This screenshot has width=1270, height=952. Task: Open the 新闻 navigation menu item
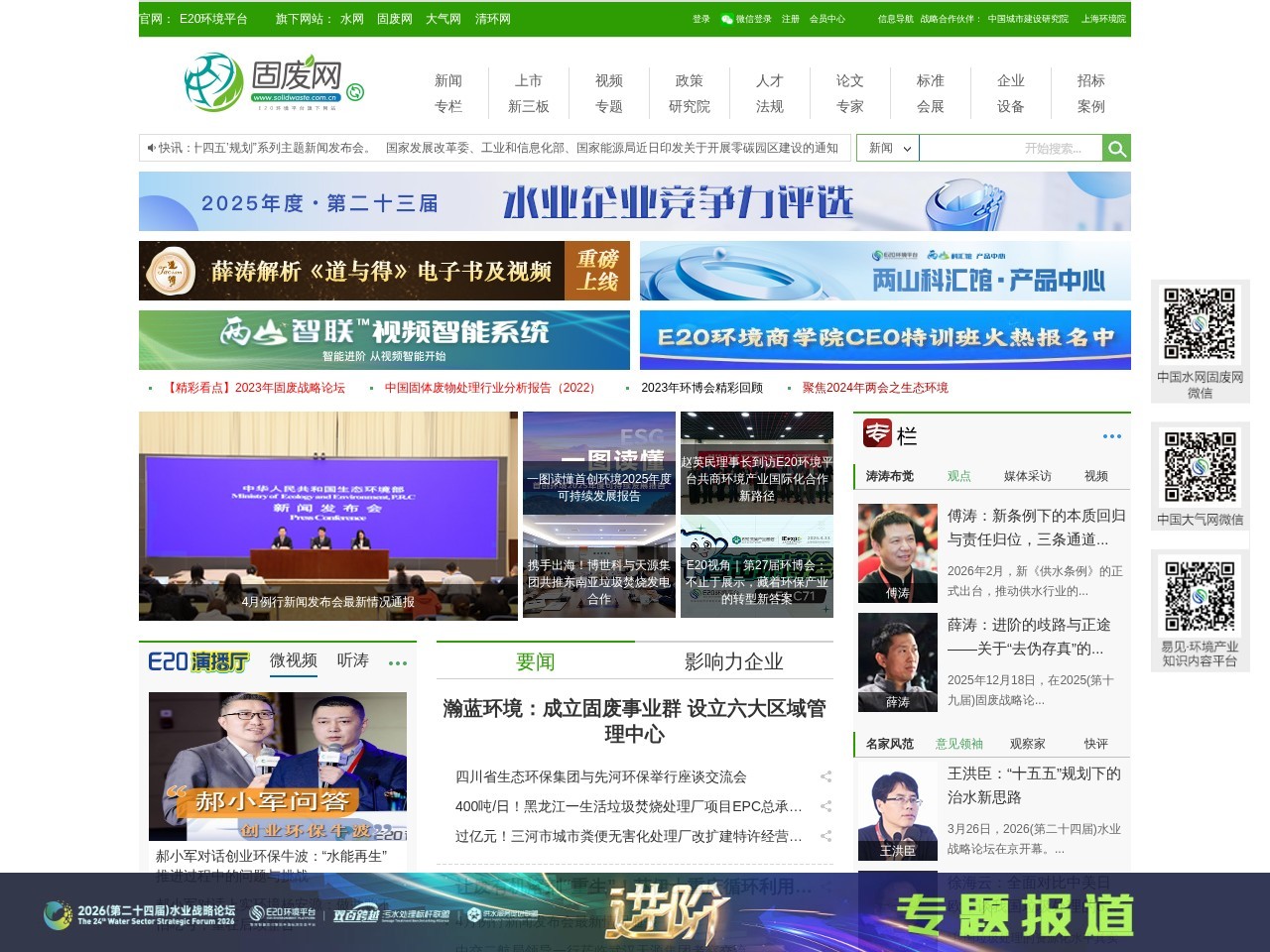[x=448, y=80]
